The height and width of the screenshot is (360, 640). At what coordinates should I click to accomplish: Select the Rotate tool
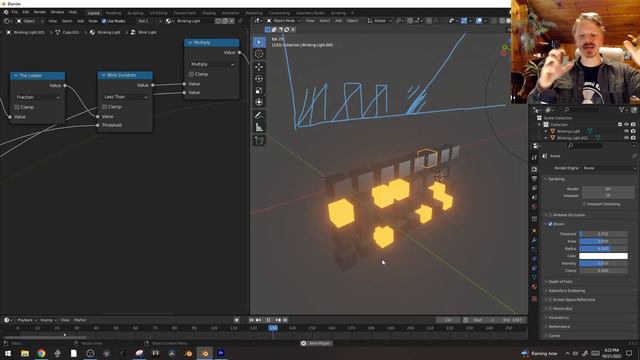click(x=259, y=78)
